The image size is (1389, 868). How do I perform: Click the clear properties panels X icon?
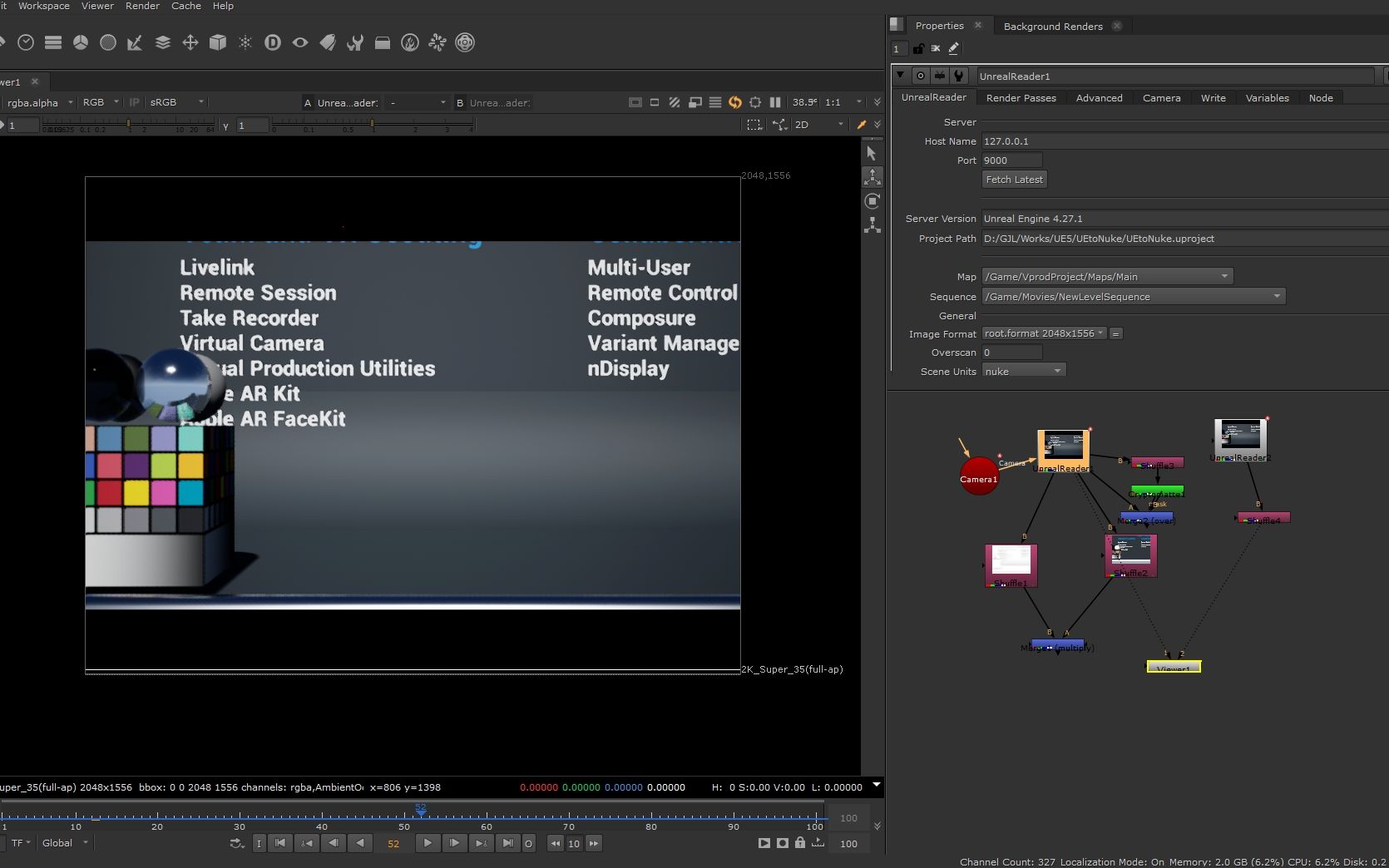[x=935, y=48]
